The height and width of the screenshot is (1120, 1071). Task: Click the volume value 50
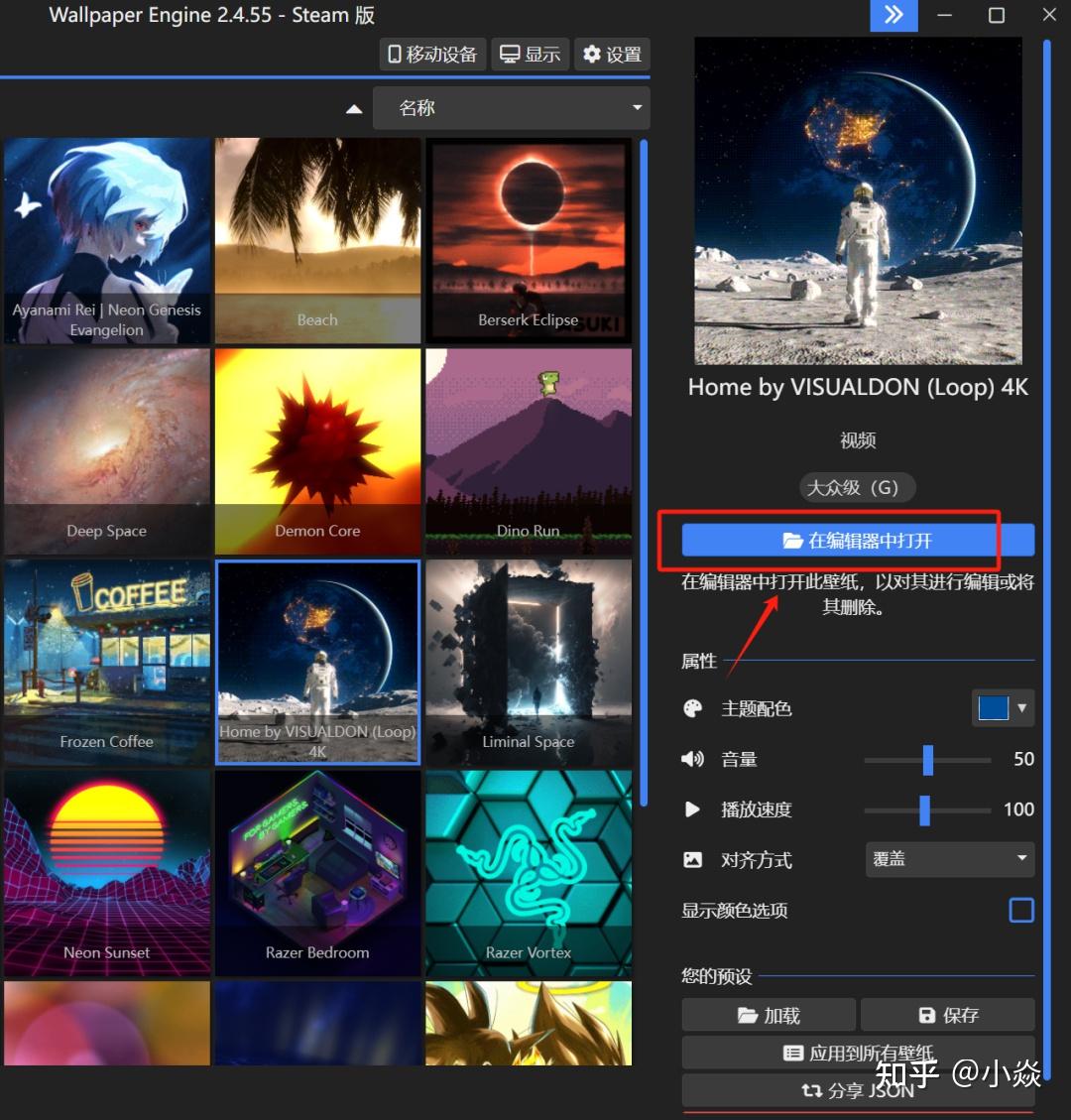1023,759
